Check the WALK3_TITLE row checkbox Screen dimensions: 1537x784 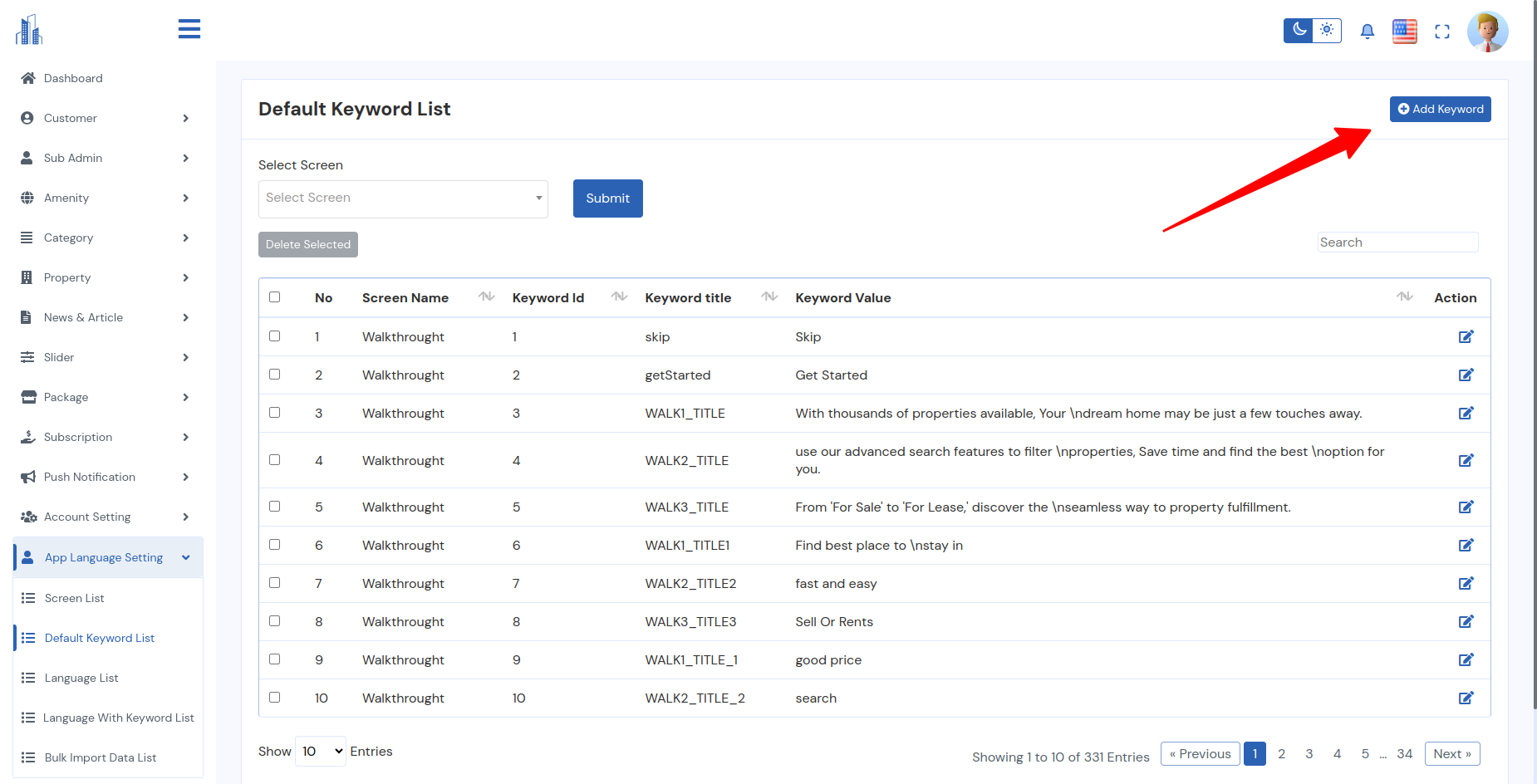pyautogui.click(x=275, y=506)
